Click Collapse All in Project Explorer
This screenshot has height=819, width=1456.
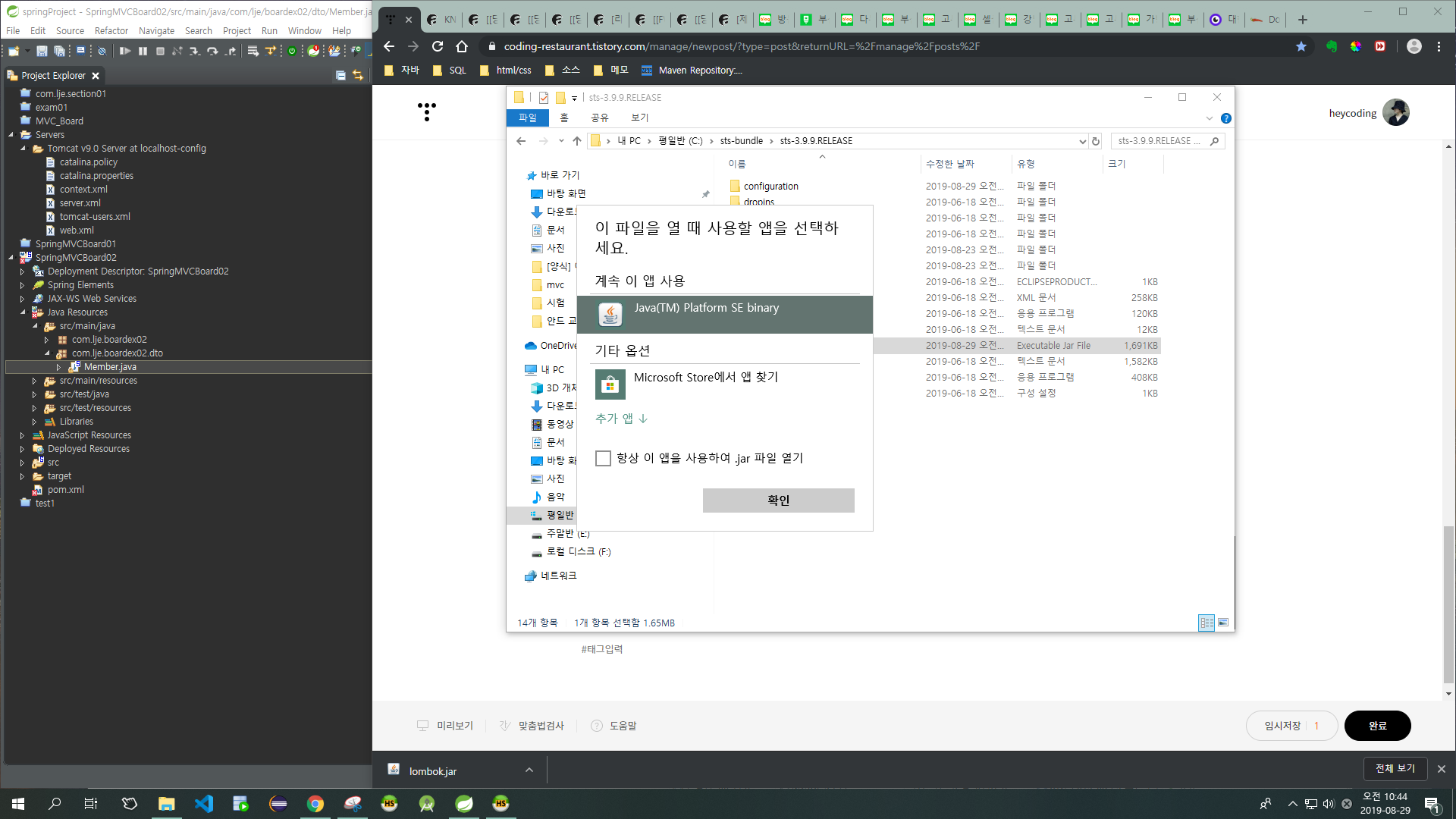click(x=340, y=75)
